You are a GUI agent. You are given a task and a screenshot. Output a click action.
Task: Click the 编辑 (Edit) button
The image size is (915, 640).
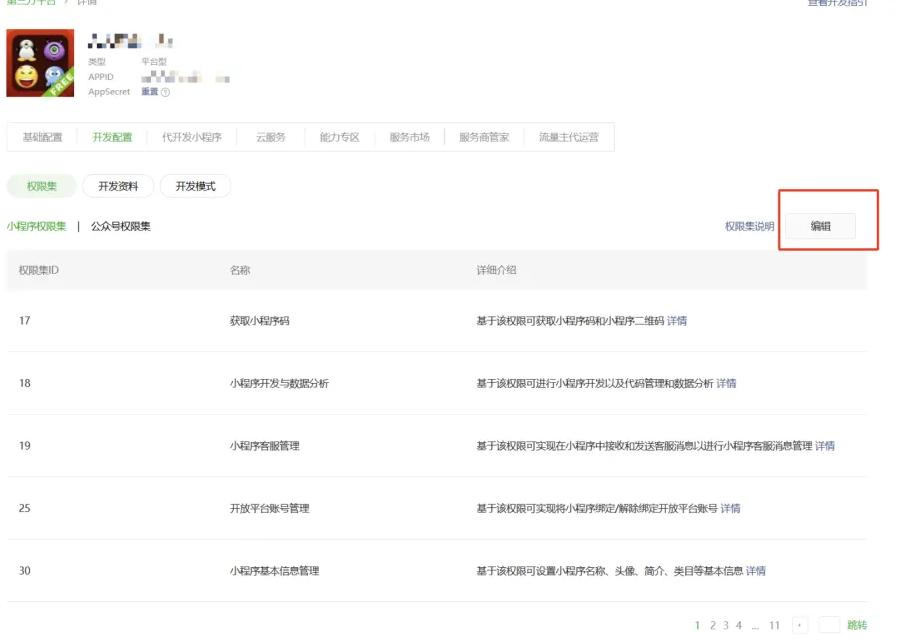pos(820,226)
